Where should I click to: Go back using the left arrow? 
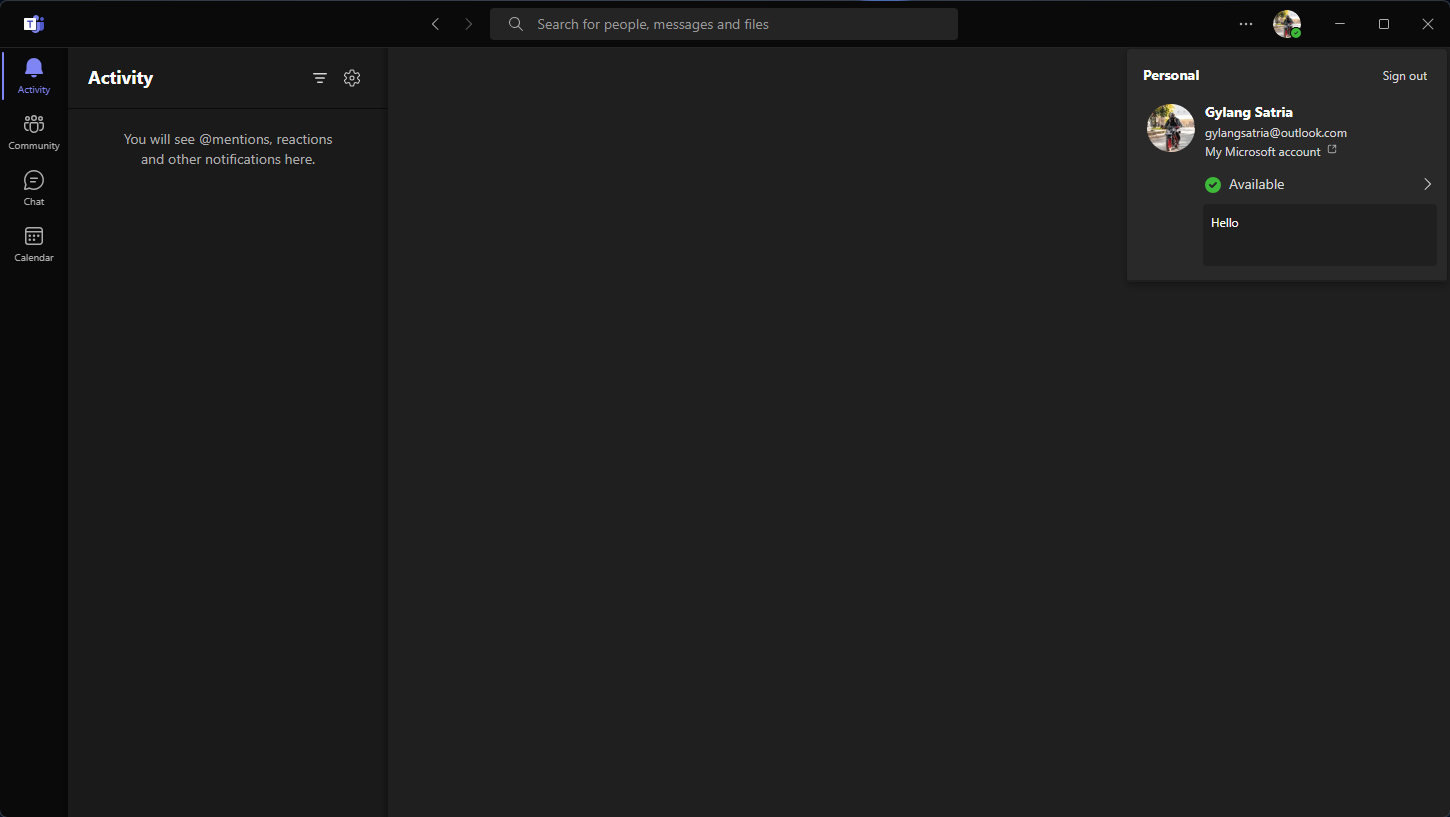click(x=435, y=24)
